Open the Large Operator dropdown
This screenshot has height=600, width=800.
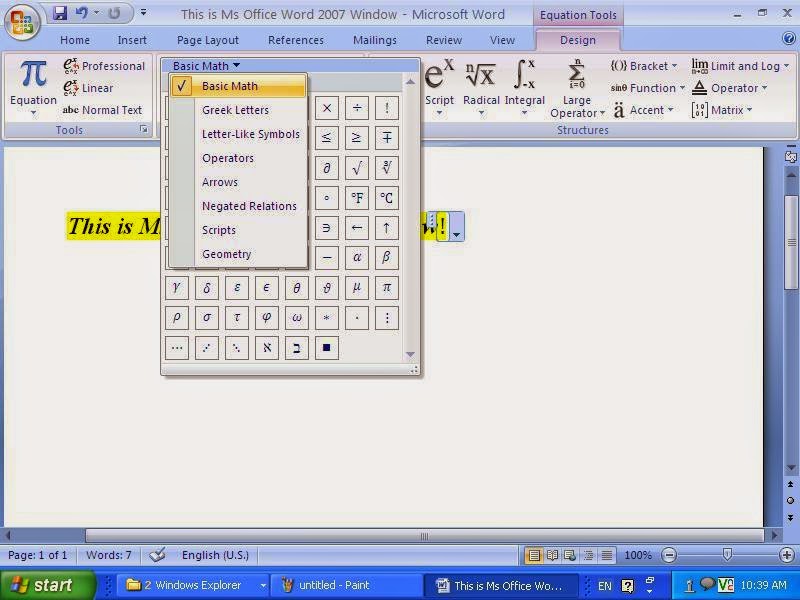coord(577,88)
